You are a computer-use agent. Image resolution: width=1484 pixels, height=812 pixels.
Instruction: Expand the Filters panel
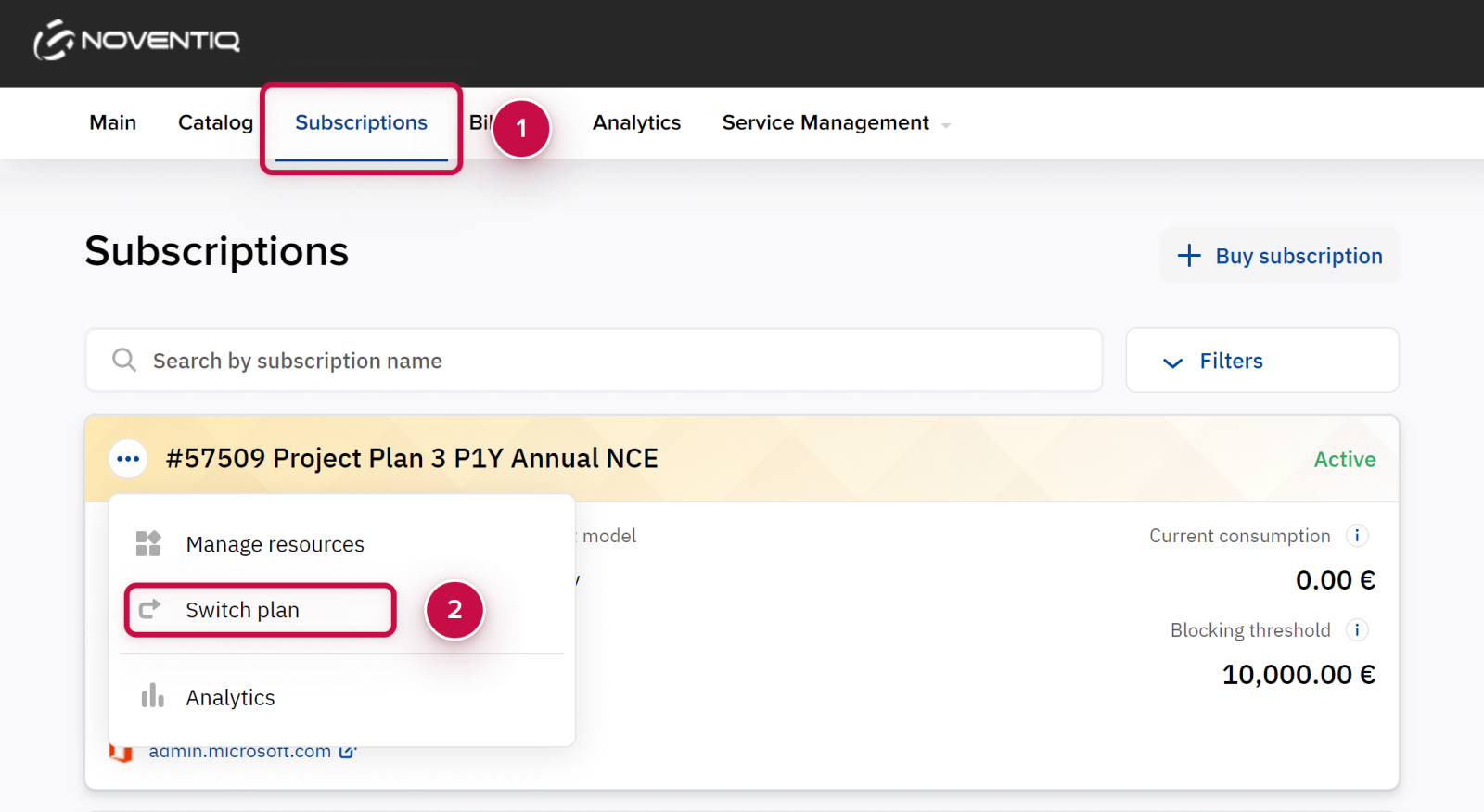point(1261,361)
